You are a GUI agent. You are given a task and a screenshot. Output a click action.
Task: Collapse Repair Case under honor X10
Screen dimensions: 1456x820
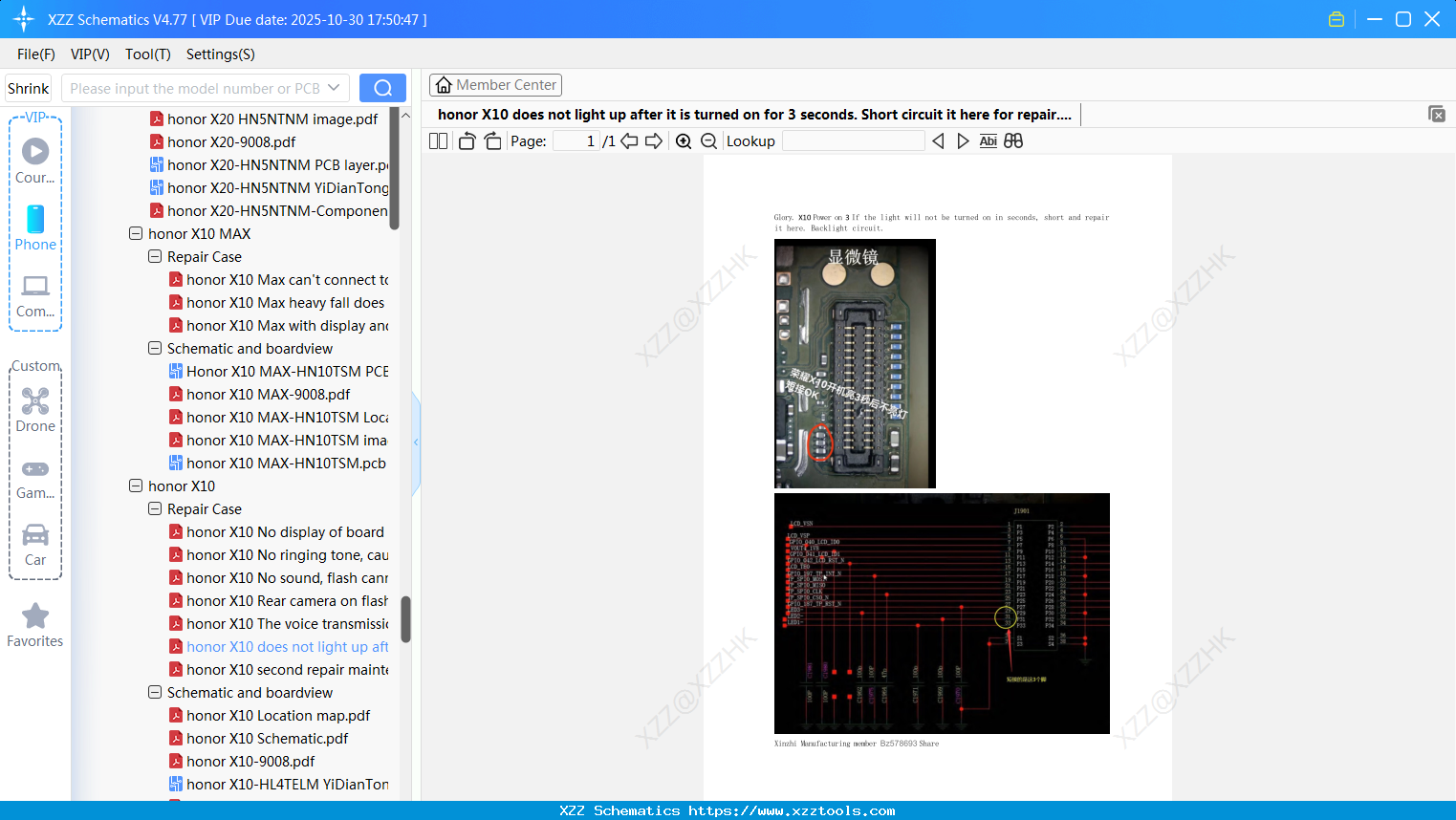[155, 508]
